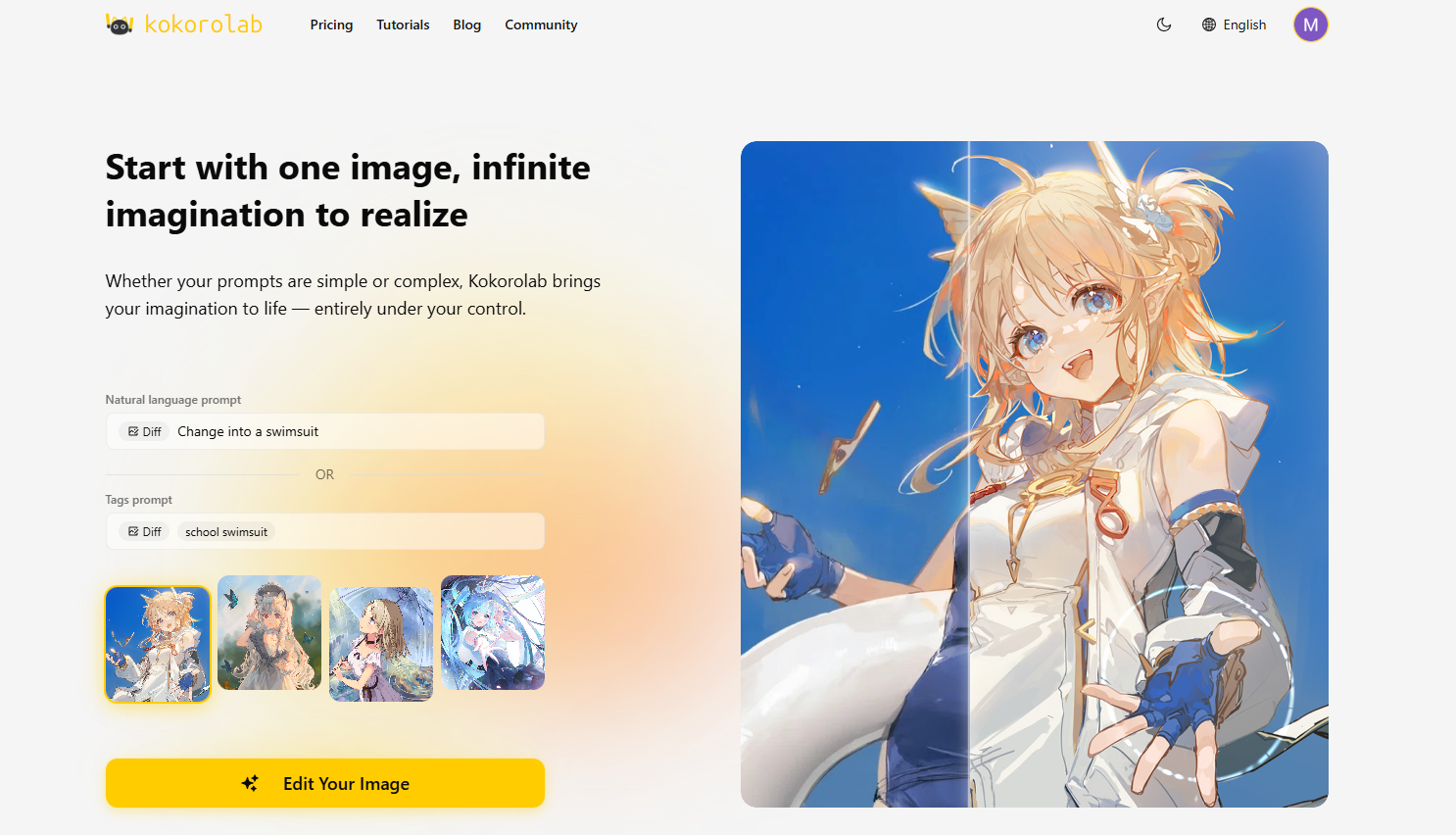The image size is (1456, 835).
Task: Open the English language selector
Action: click(x=1244, y=25)
